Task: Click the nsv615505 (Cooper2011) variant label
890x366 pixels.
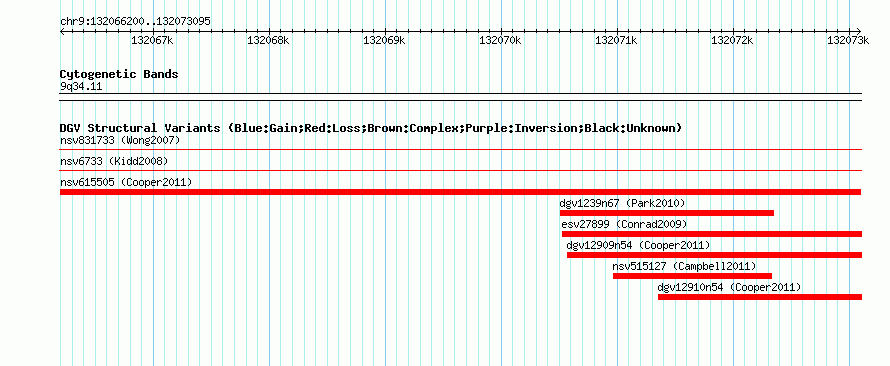Action: (126, 183)
